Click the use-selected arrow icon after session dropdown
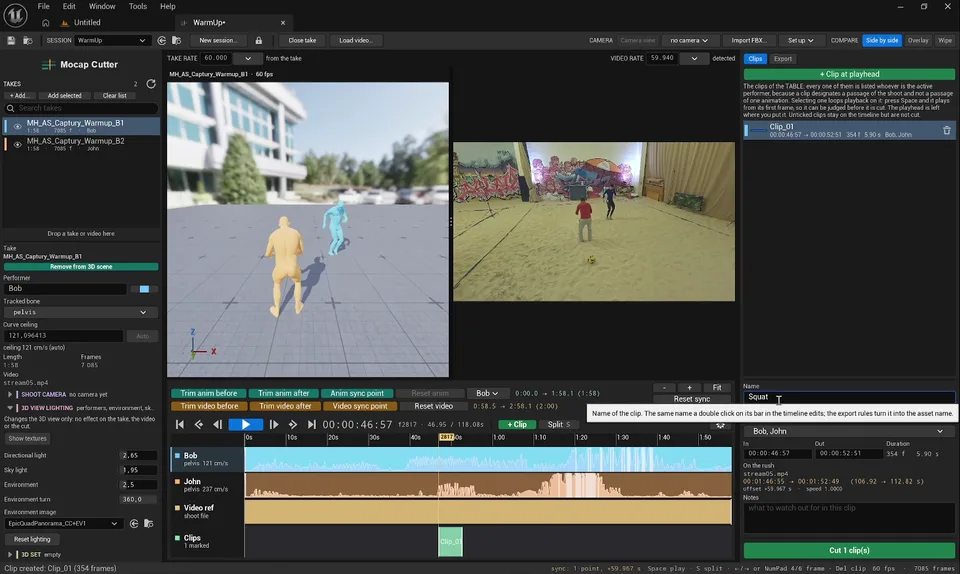This screenshot has height=574, width=960. pos(162,40)
